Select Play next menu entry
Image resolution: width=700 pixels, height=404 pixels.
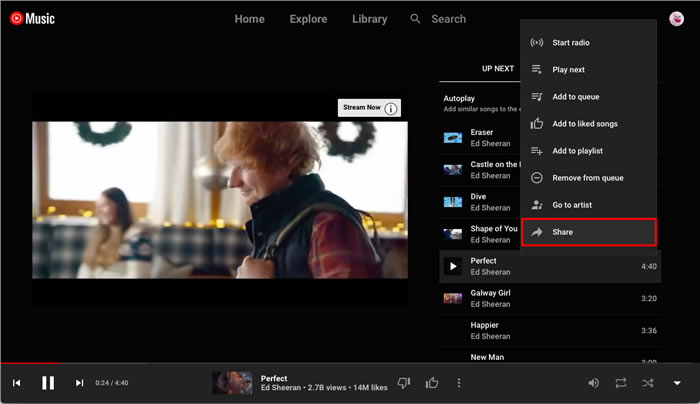[x=588, y=70]
